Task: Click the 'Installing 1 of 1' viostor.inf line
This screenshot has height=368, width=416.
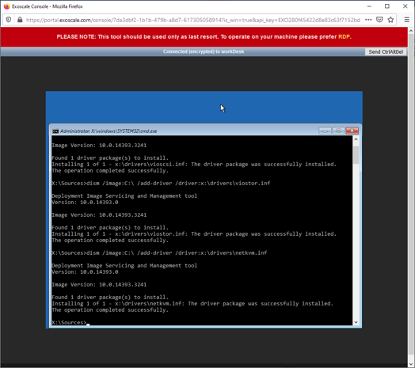Action: click(194, 234)
